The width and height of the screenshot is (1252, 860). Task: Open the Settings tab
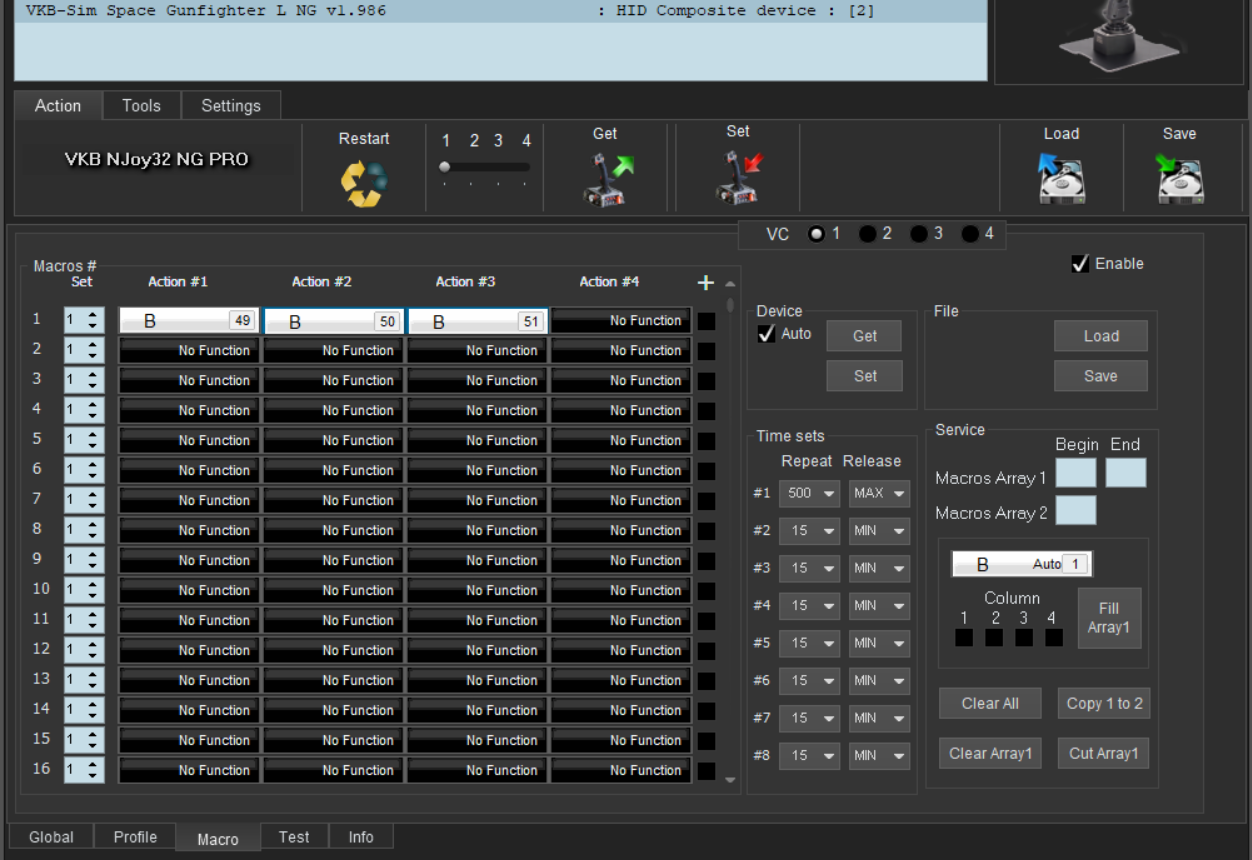pos(231,106)
